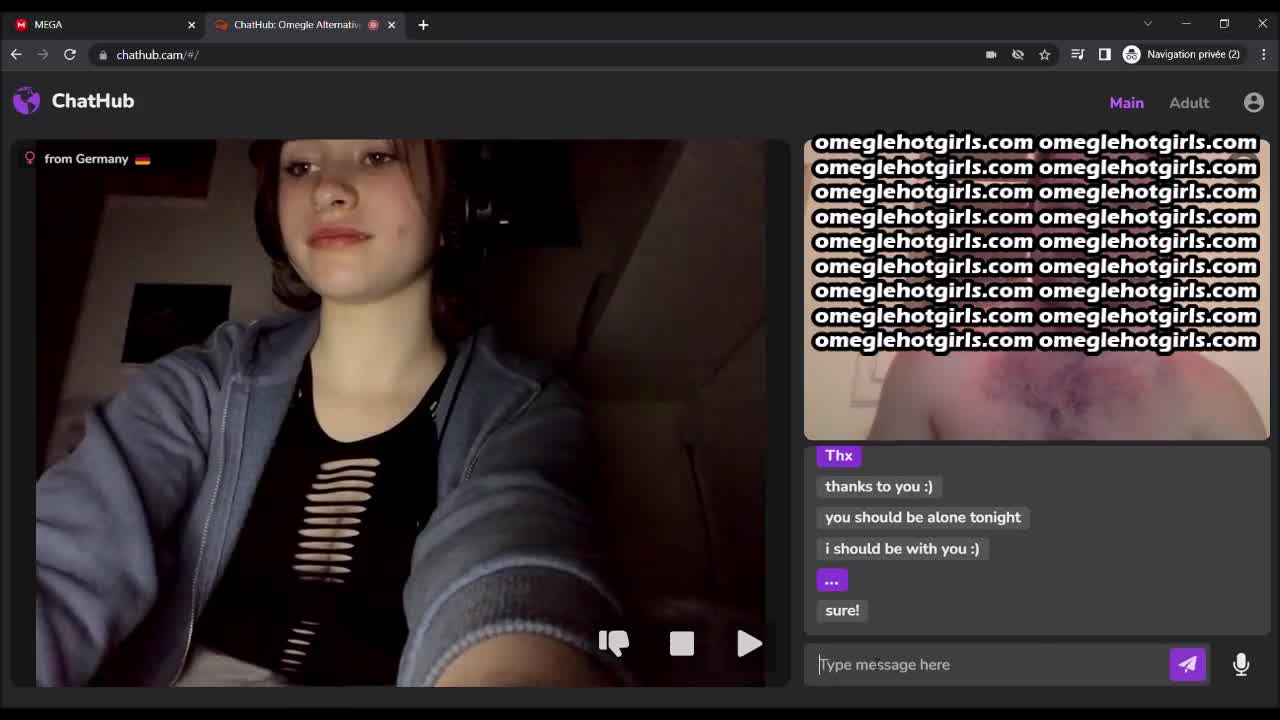Focus the Type message here field

pos(990,664)
